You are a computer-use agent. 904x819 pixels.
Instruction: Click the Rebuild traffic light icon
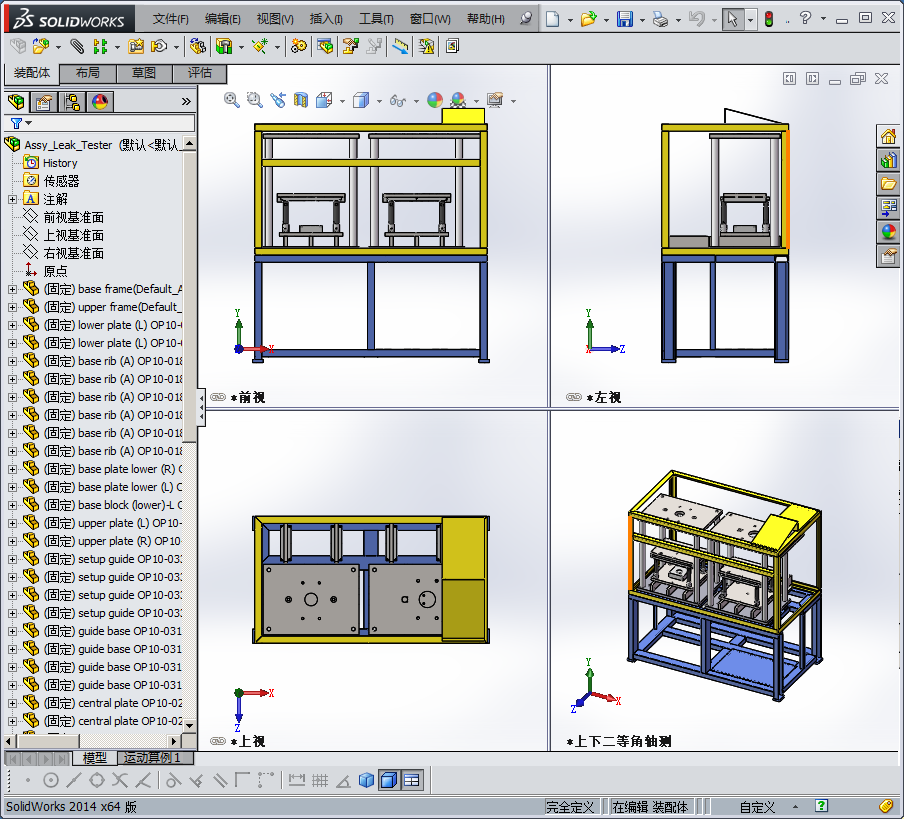pos(769,19)
